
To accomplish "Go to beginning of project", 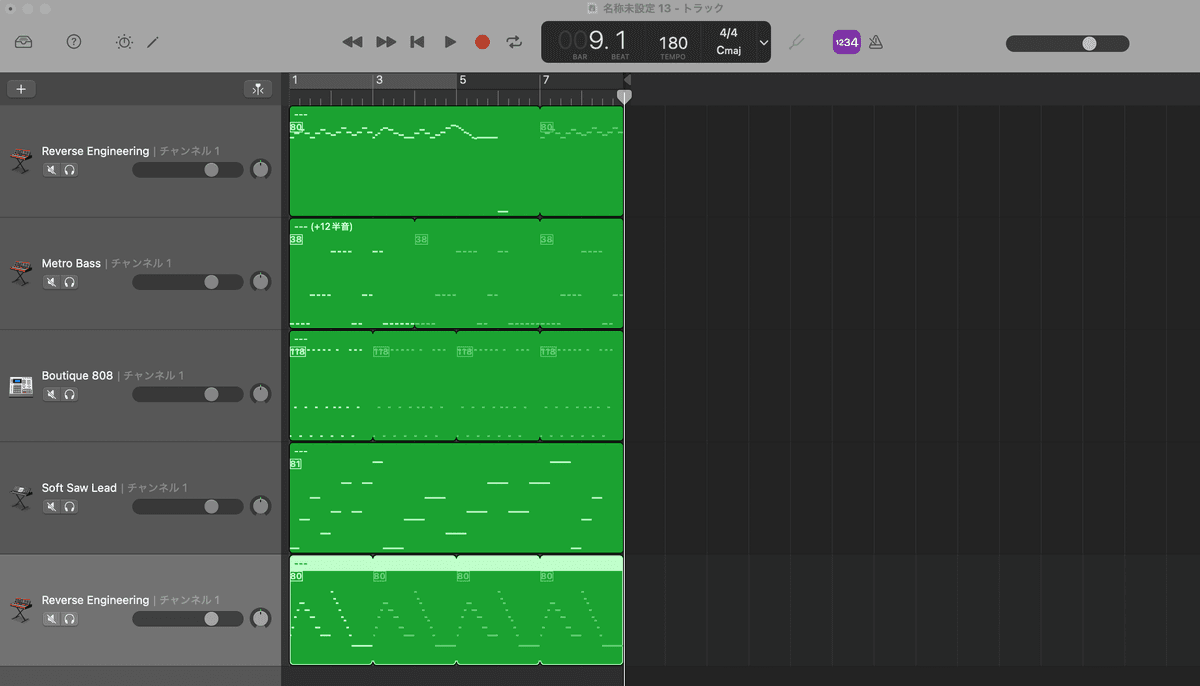I will (418, 42).
